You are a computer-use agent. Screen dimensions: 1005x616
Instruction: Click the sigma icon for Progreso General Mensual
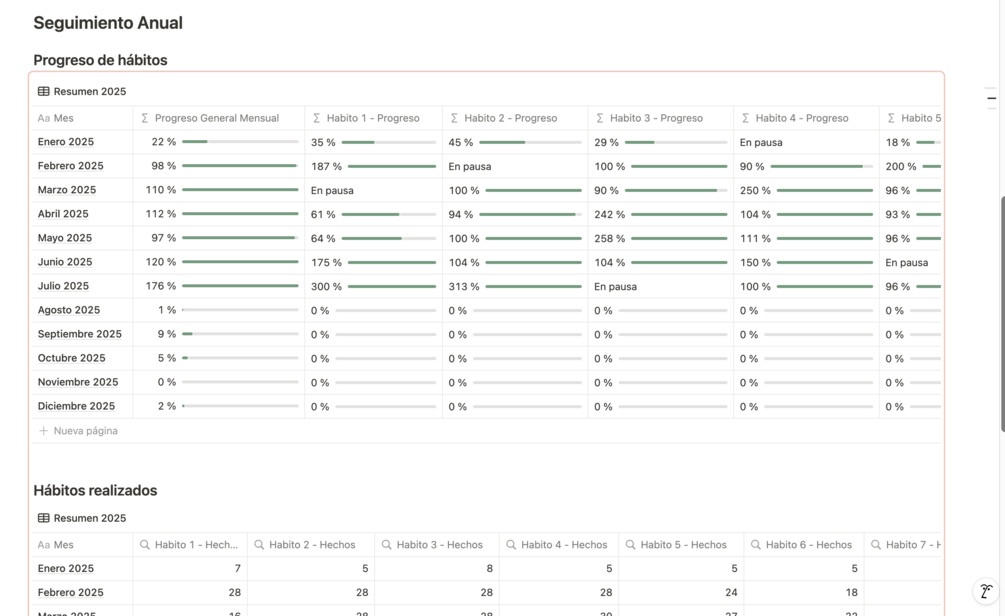coord(145,118)
